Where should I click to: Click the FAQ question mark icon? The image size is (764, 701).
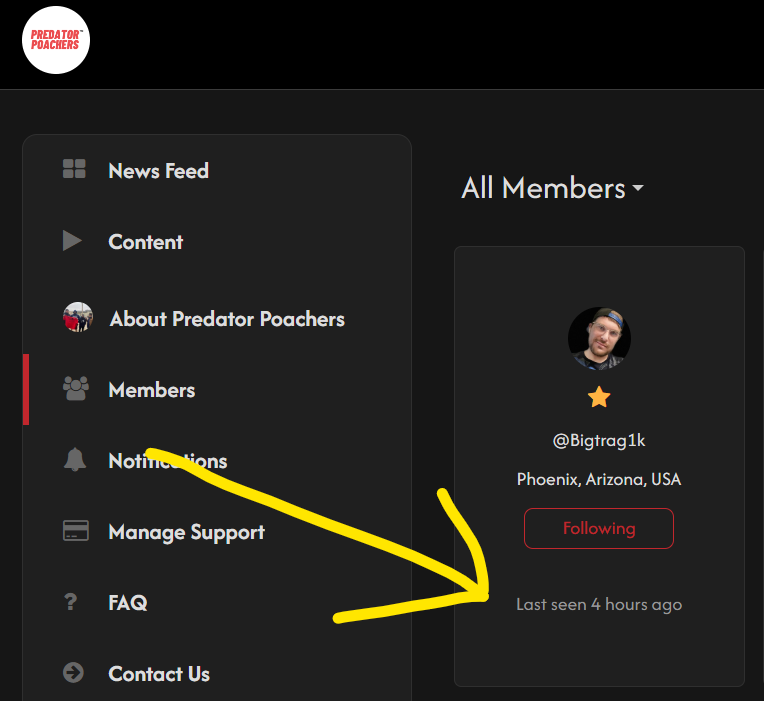pyautogui.click(x=71, y=602)
